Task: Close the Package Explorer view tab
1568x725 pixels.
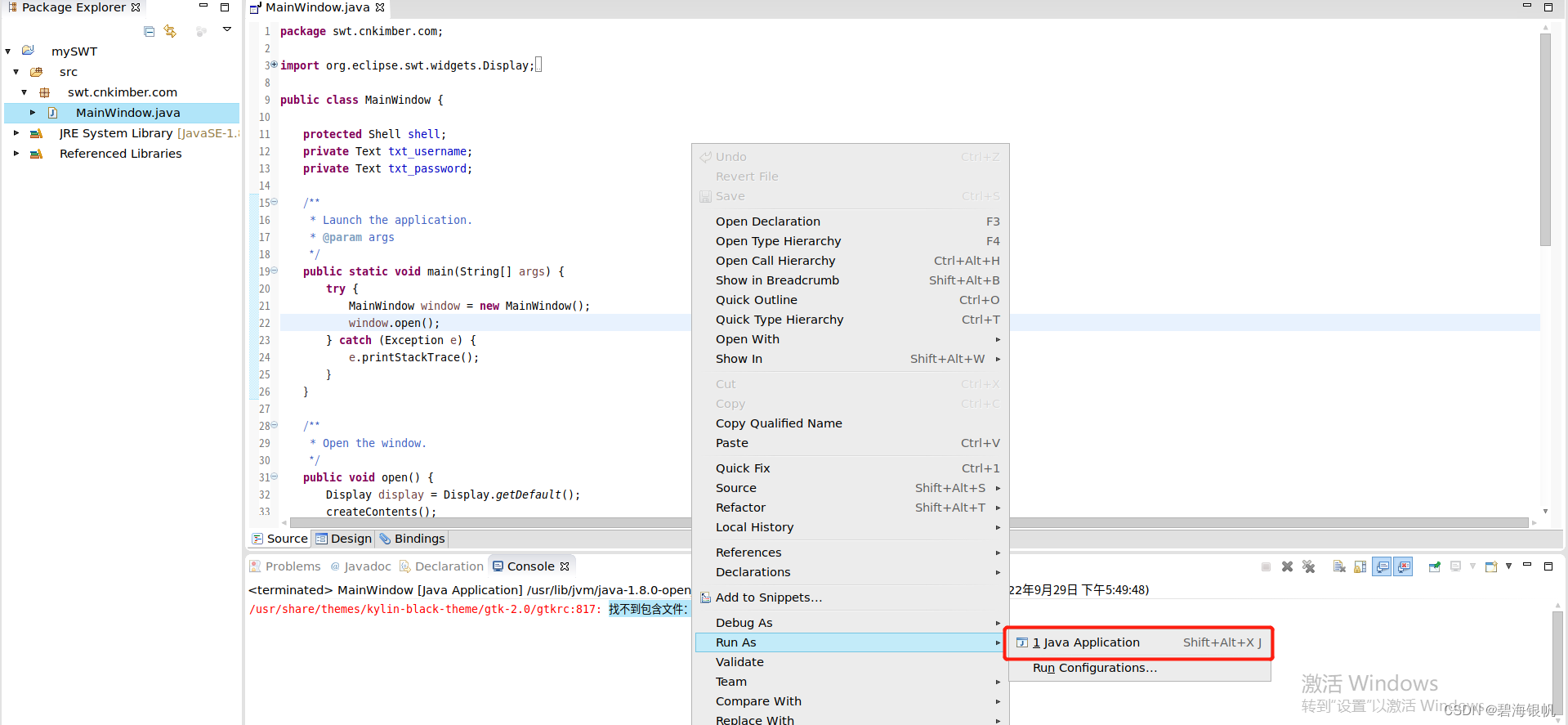Action: 136,7
